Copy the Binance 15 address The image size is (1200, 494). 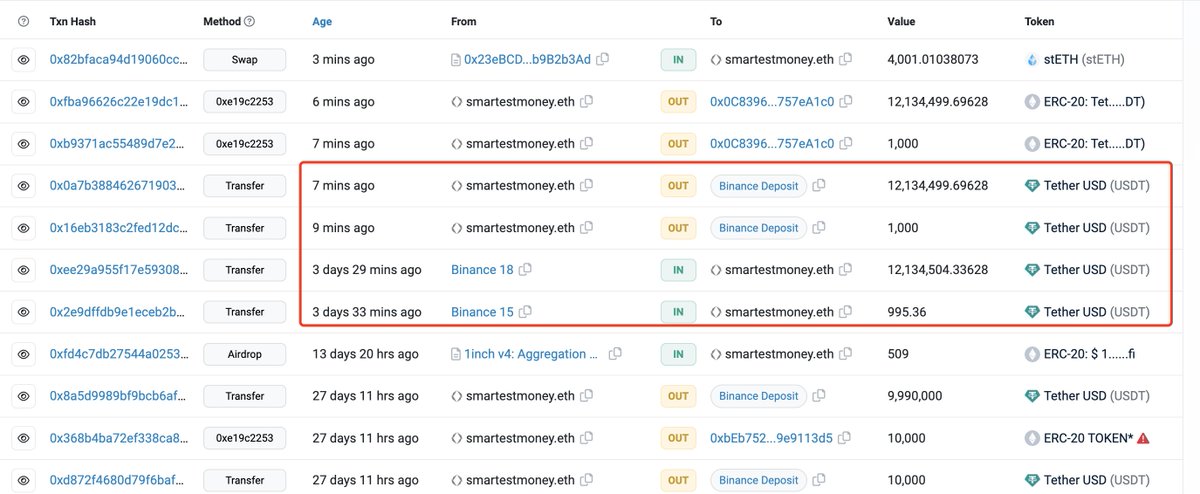525,312
